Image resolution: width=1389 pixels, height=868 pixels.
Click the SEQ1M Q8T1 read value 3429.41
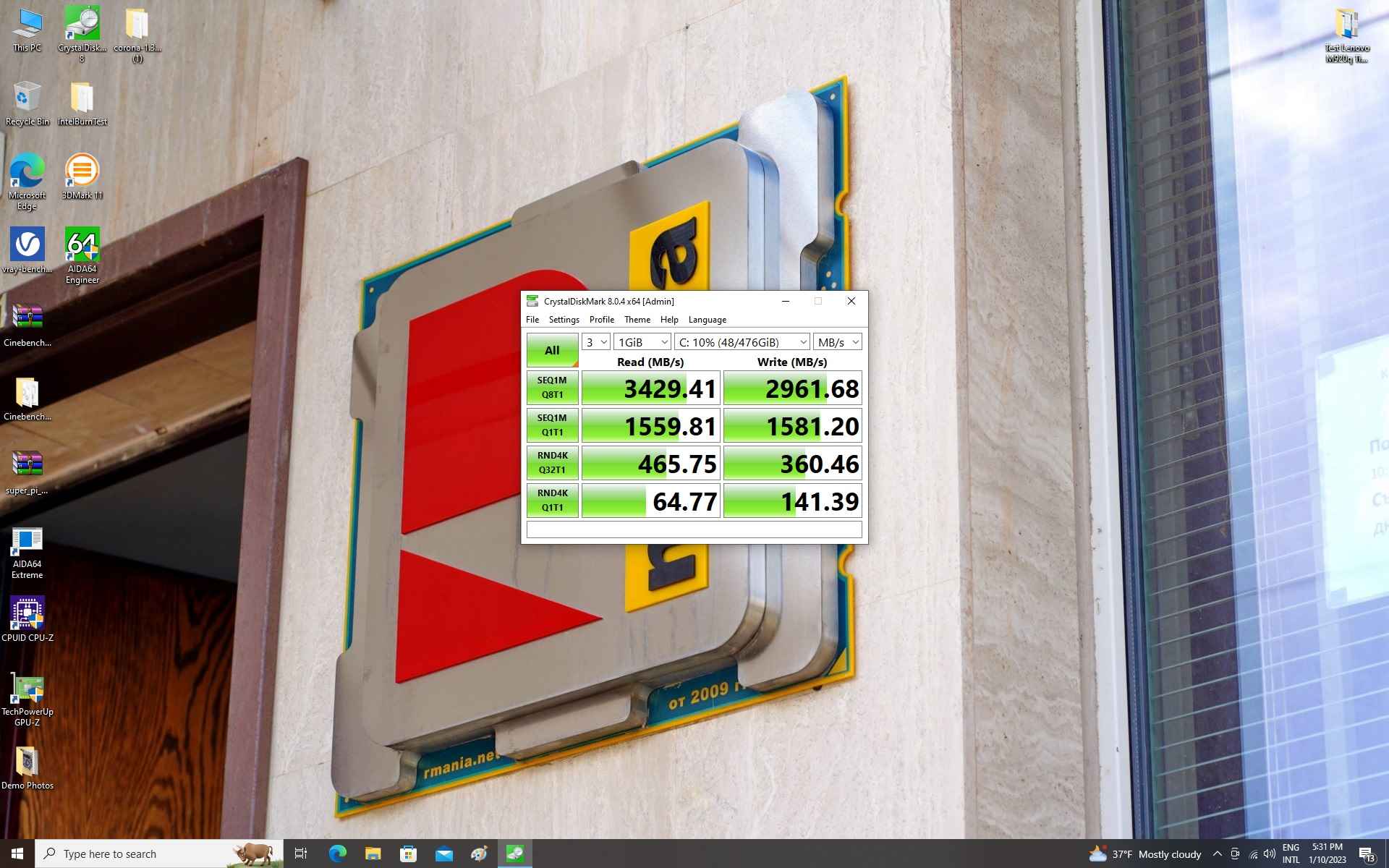coord(651,388)
